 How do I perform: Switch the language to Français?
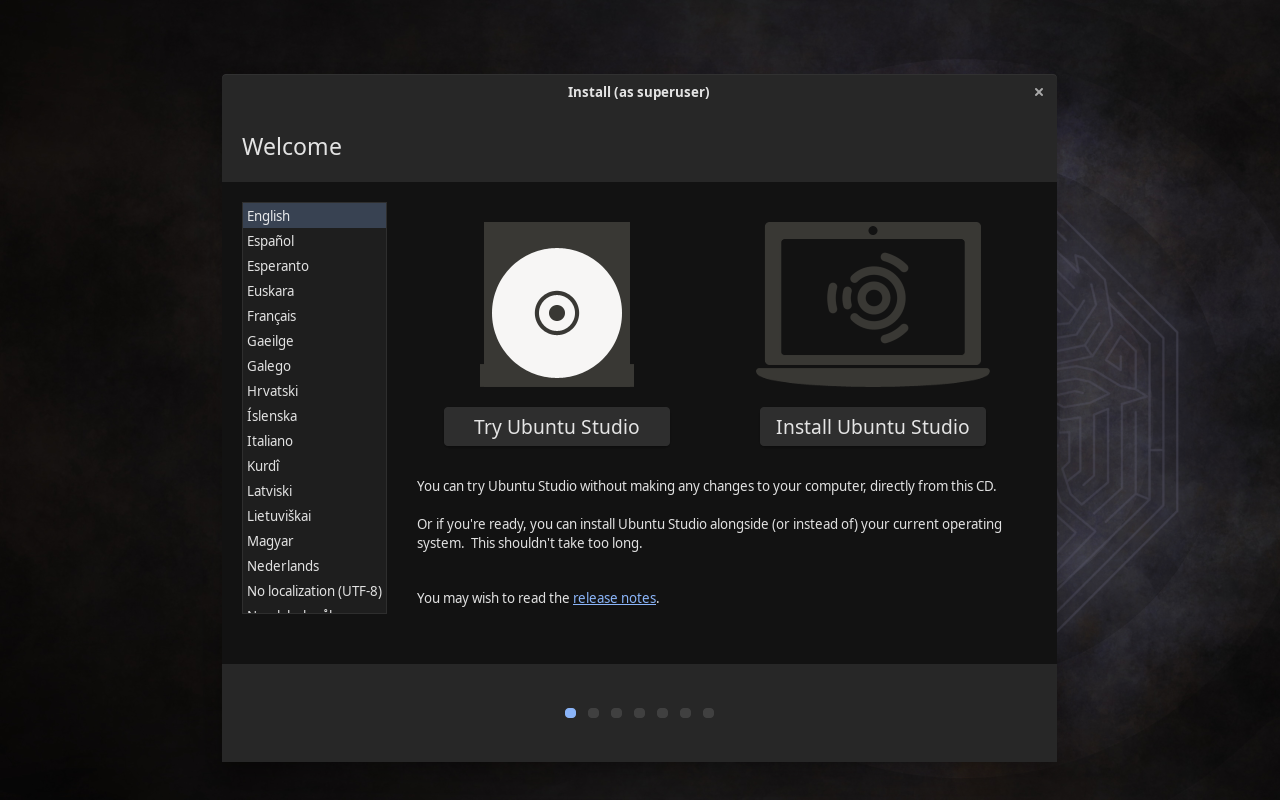click(272, 316)
